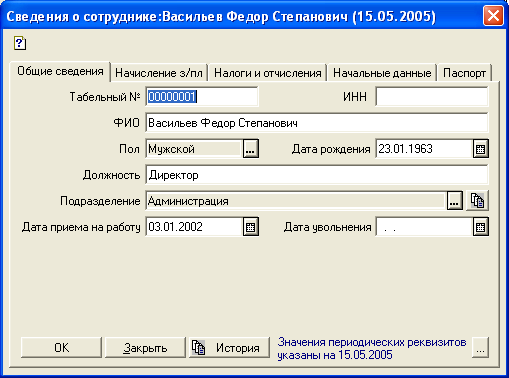Focus the Табельный № field
Image resolution: width=509 pixels, height=378 pixels.
click(202, 97)
